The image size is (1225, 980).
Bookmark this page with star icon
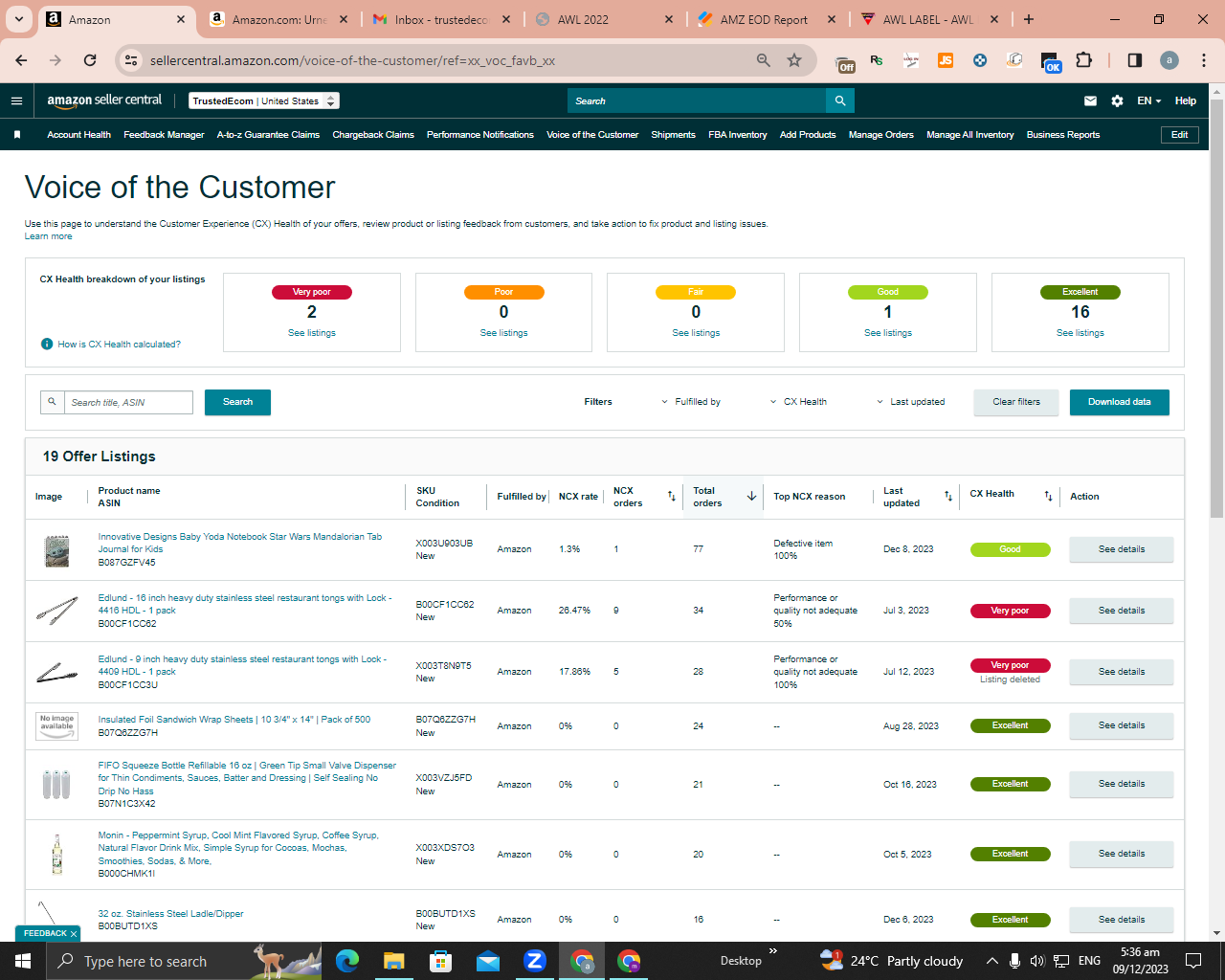pos(794,60)
